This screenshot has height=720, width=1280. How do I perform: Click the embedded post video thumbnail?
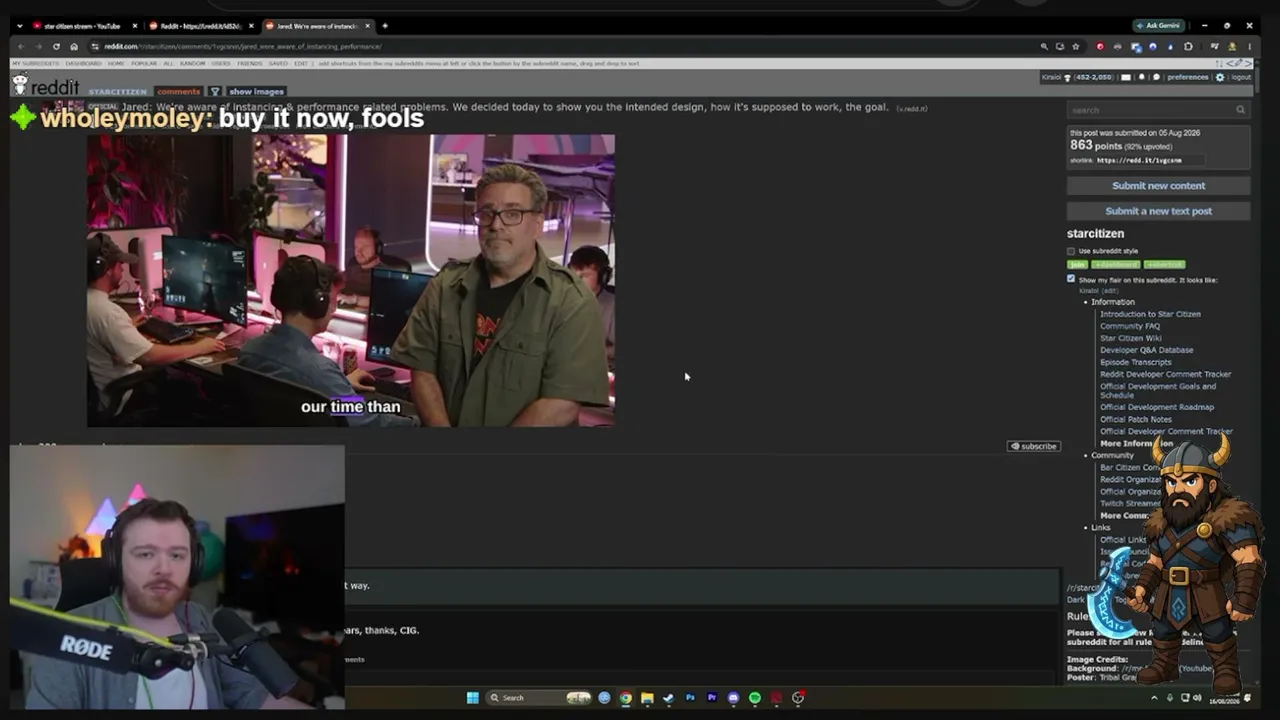[x=351, y=281]
